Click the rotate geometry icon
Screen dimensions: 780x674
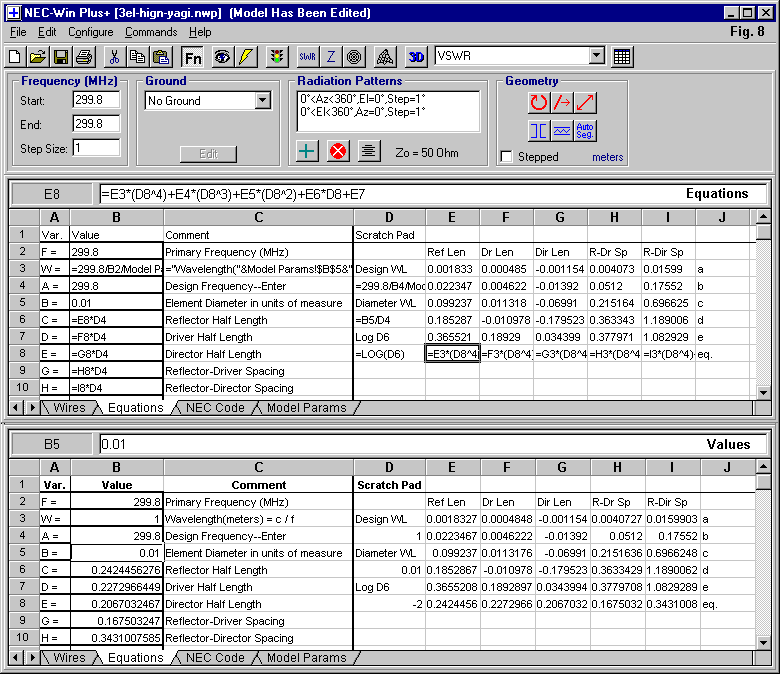539,102
